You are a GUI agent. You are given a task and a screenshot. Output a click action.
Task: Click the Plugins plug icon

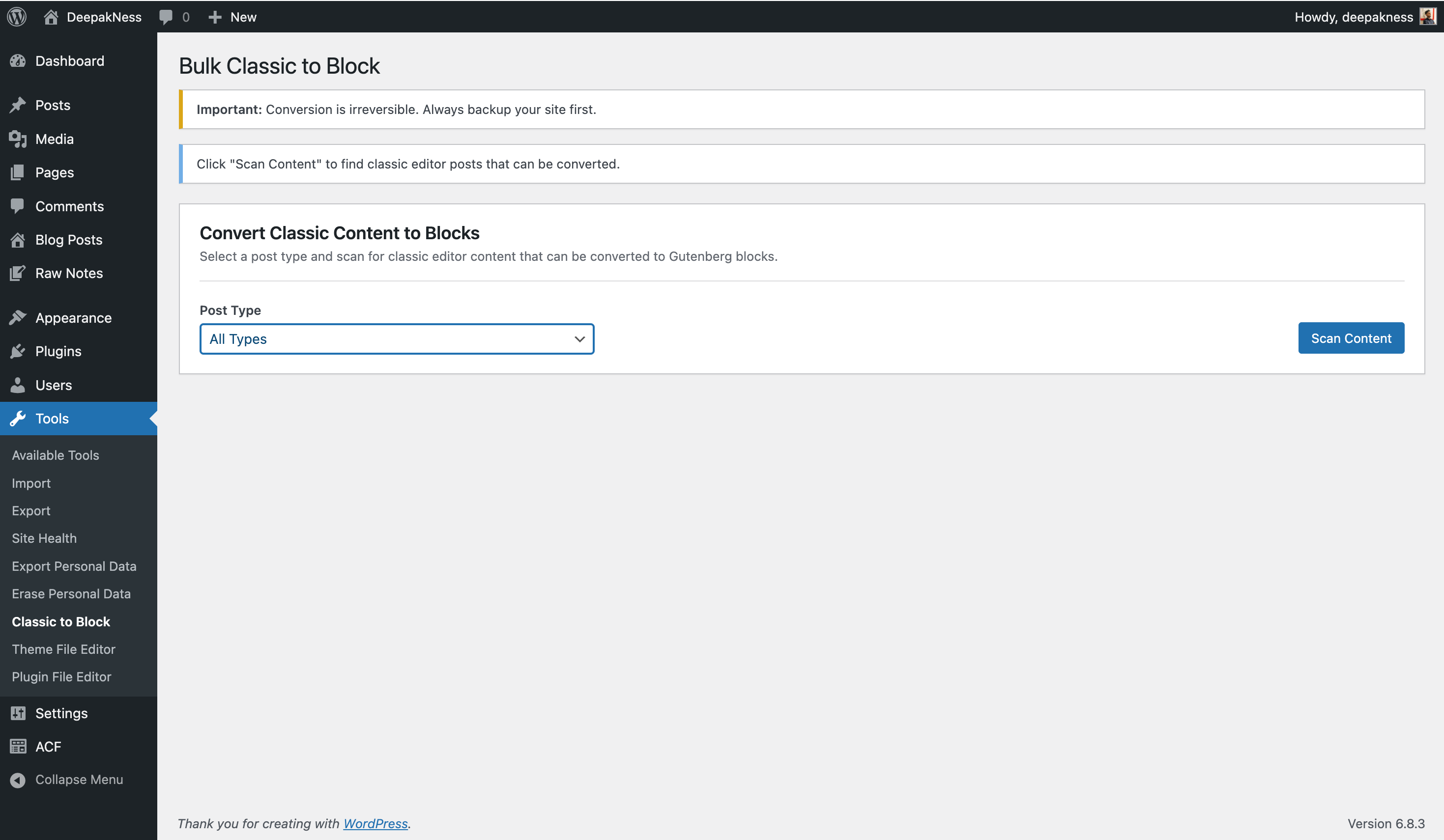(18, 351)
